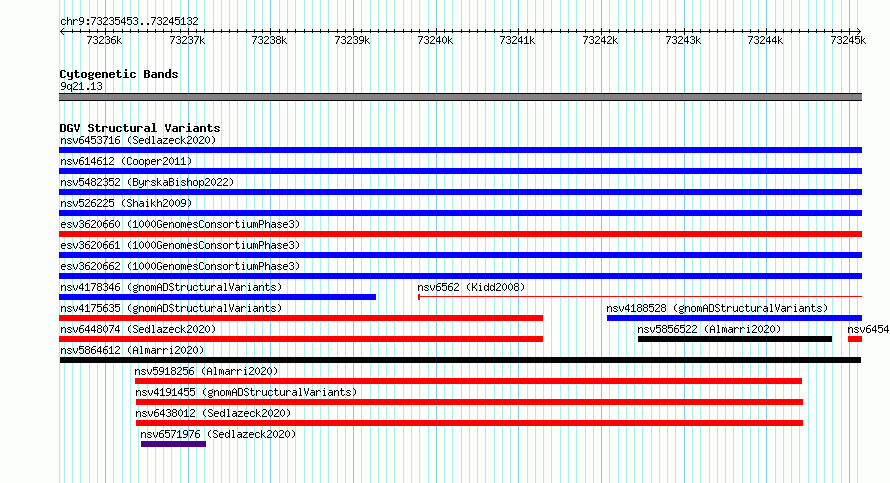Open nsv5482352 (ByrskaBishop2022) label

tap(147, 182)
